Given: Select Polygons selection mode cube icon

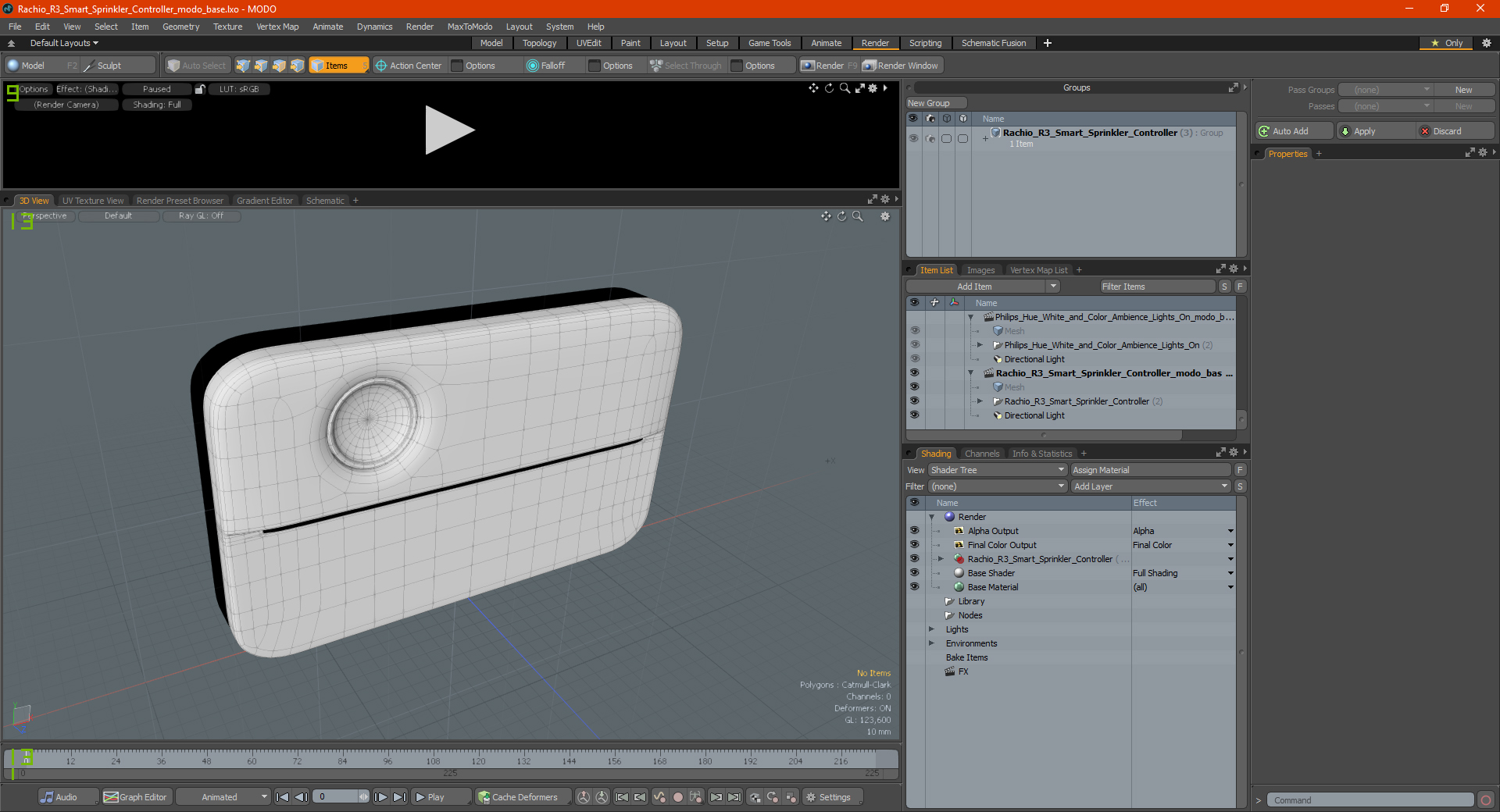Looking at the screenshot, I should pyautogui.click(x=279, y=66).
